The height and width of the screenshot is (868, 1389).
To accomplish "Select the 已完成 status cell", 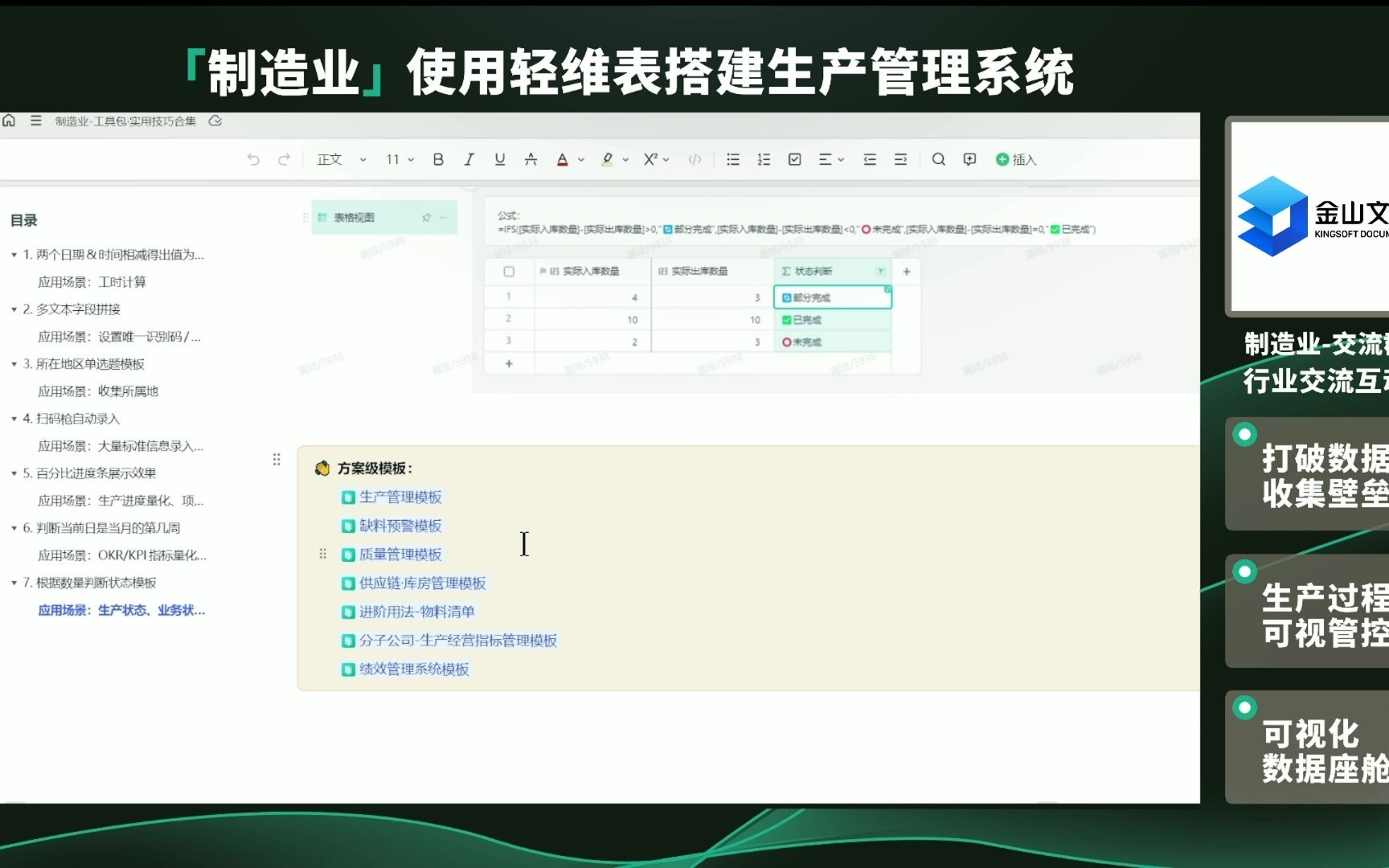I will point(833,320).
